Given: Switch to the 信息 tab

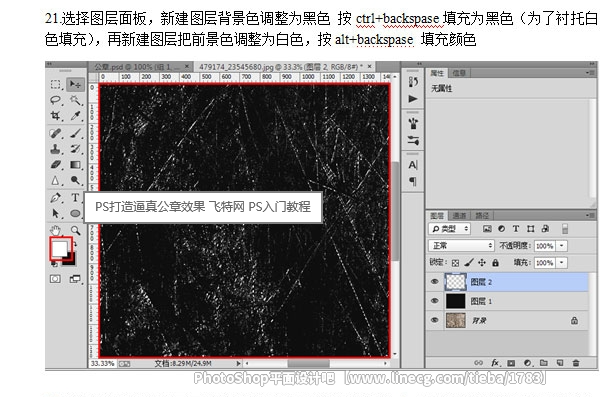Looking at the screenshot, I should tap(459, 73).
